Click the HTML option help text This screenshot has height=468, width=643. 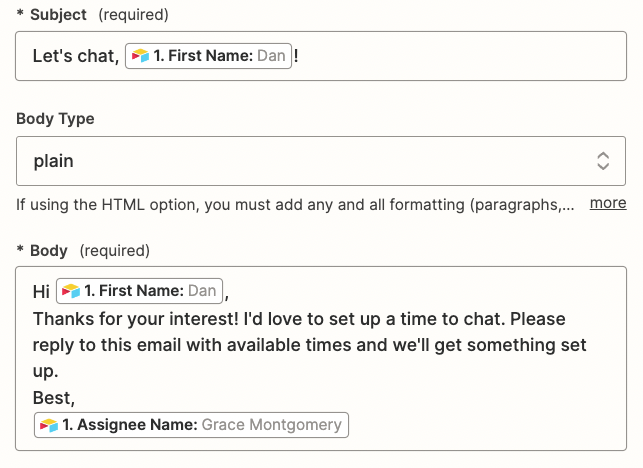pos(295,204)
